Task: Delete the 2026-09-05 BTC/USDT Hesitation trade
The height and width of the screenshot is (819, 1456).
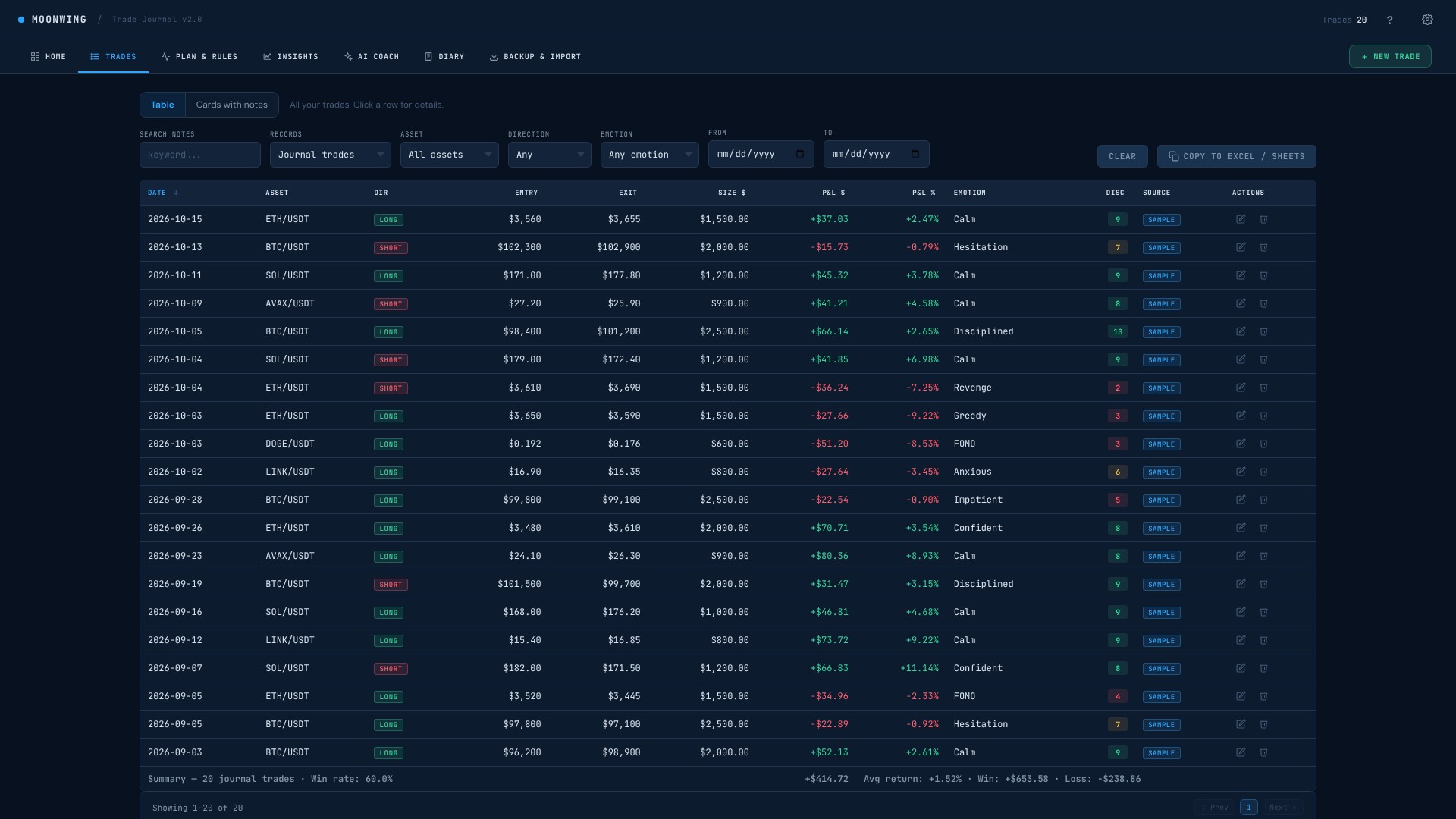Action: [1263, 724]
